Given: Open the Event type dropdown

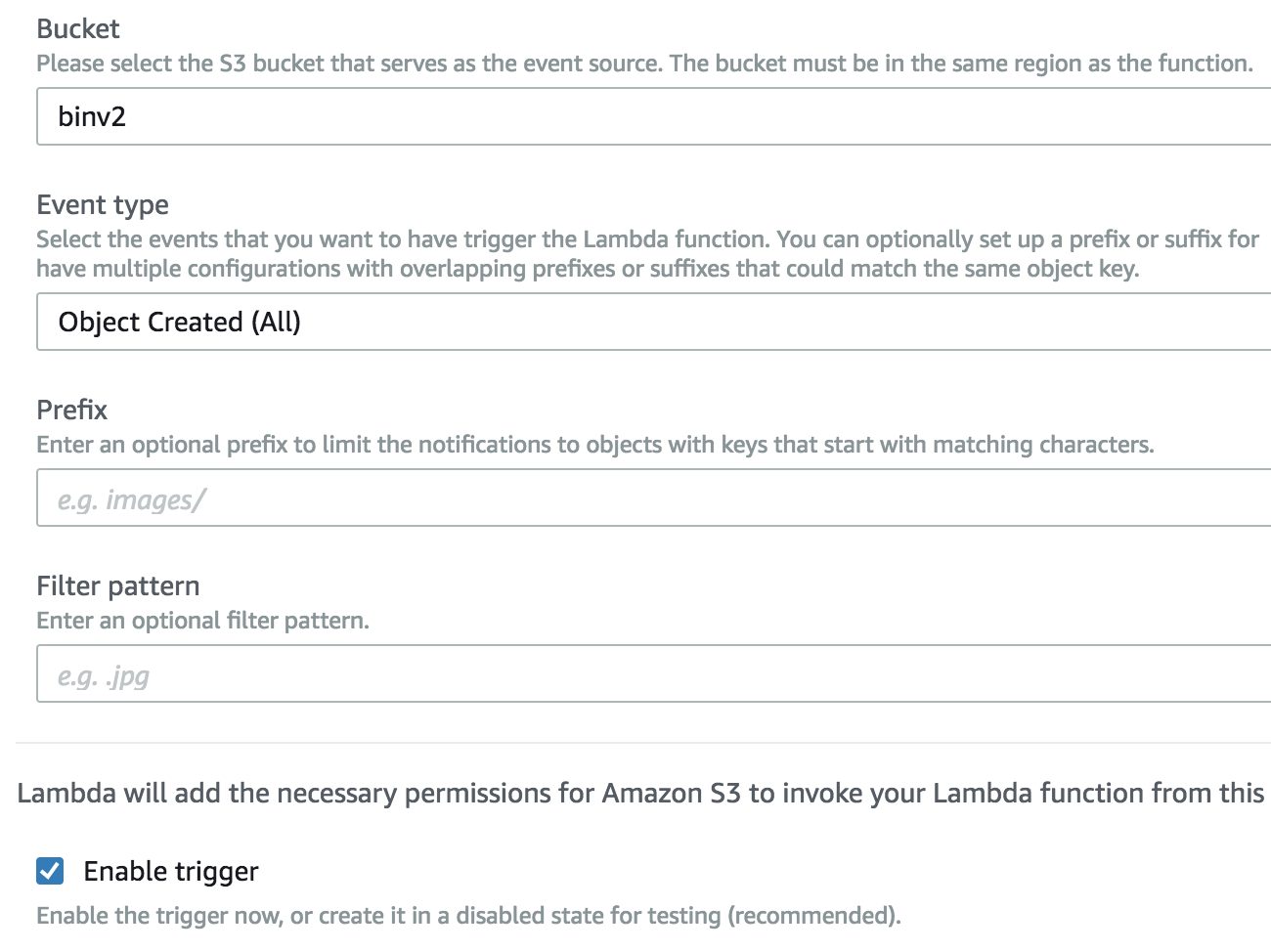Looking at the screenshot, I should 654,322.
